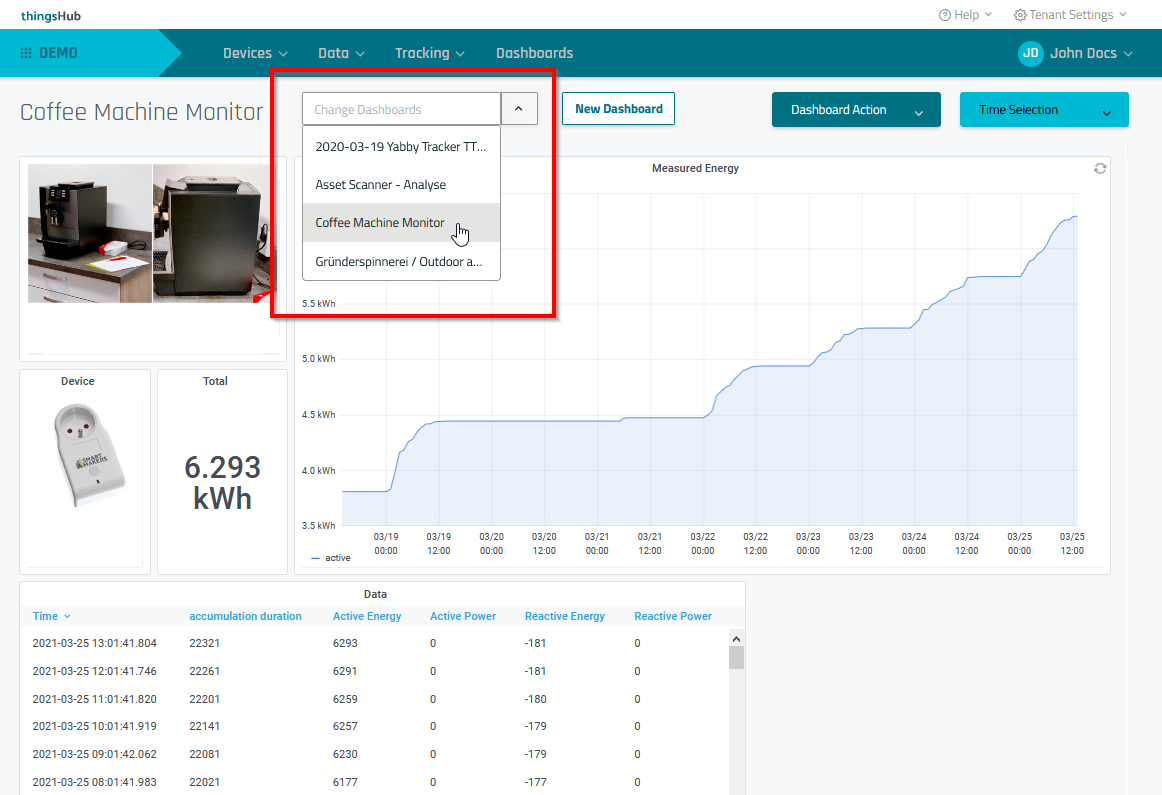
Task: Click the refresh icon on Measured Energy chart
Action: 1100,169
